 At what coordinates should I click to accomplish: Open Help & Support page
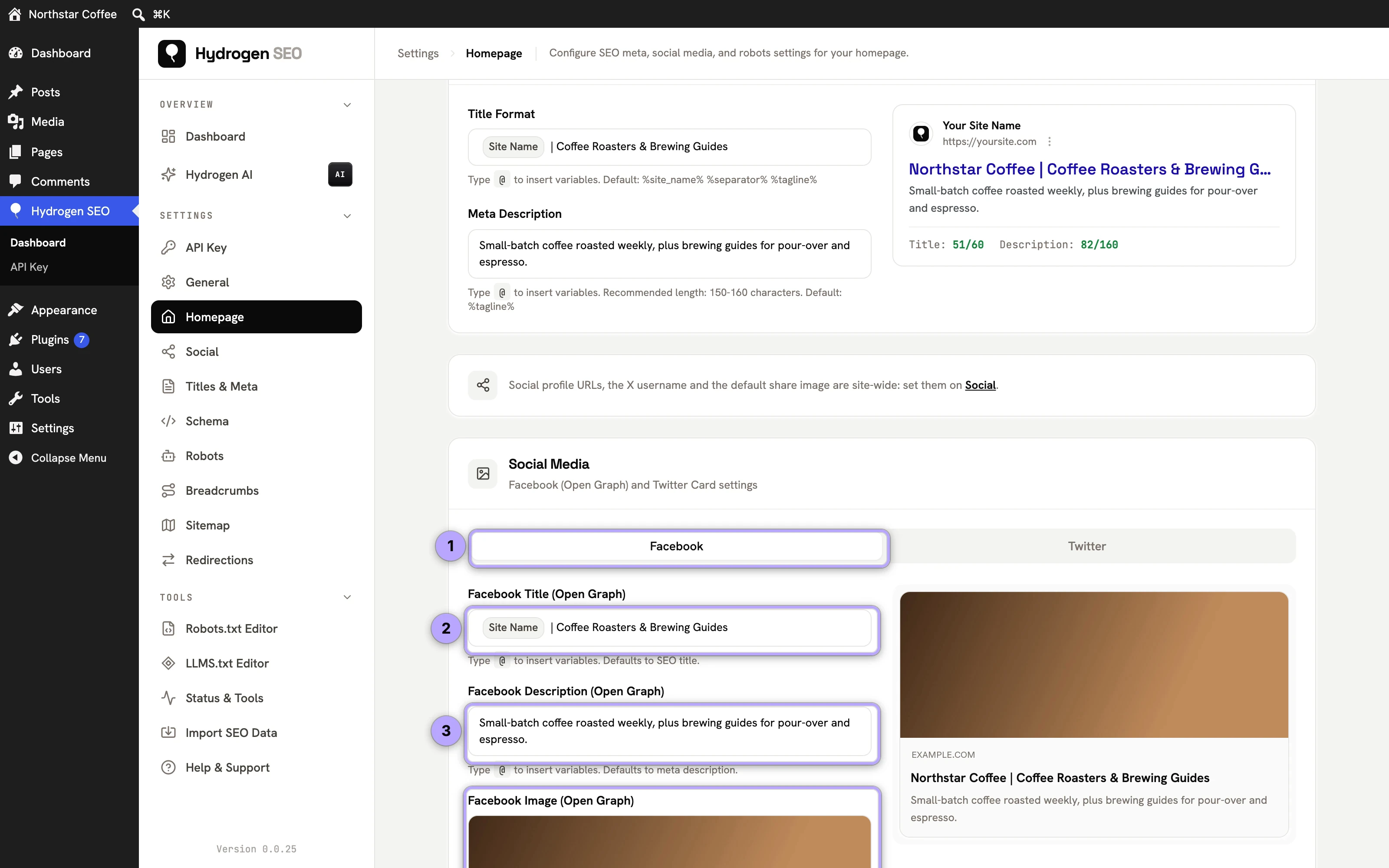[x=256, y=768]
